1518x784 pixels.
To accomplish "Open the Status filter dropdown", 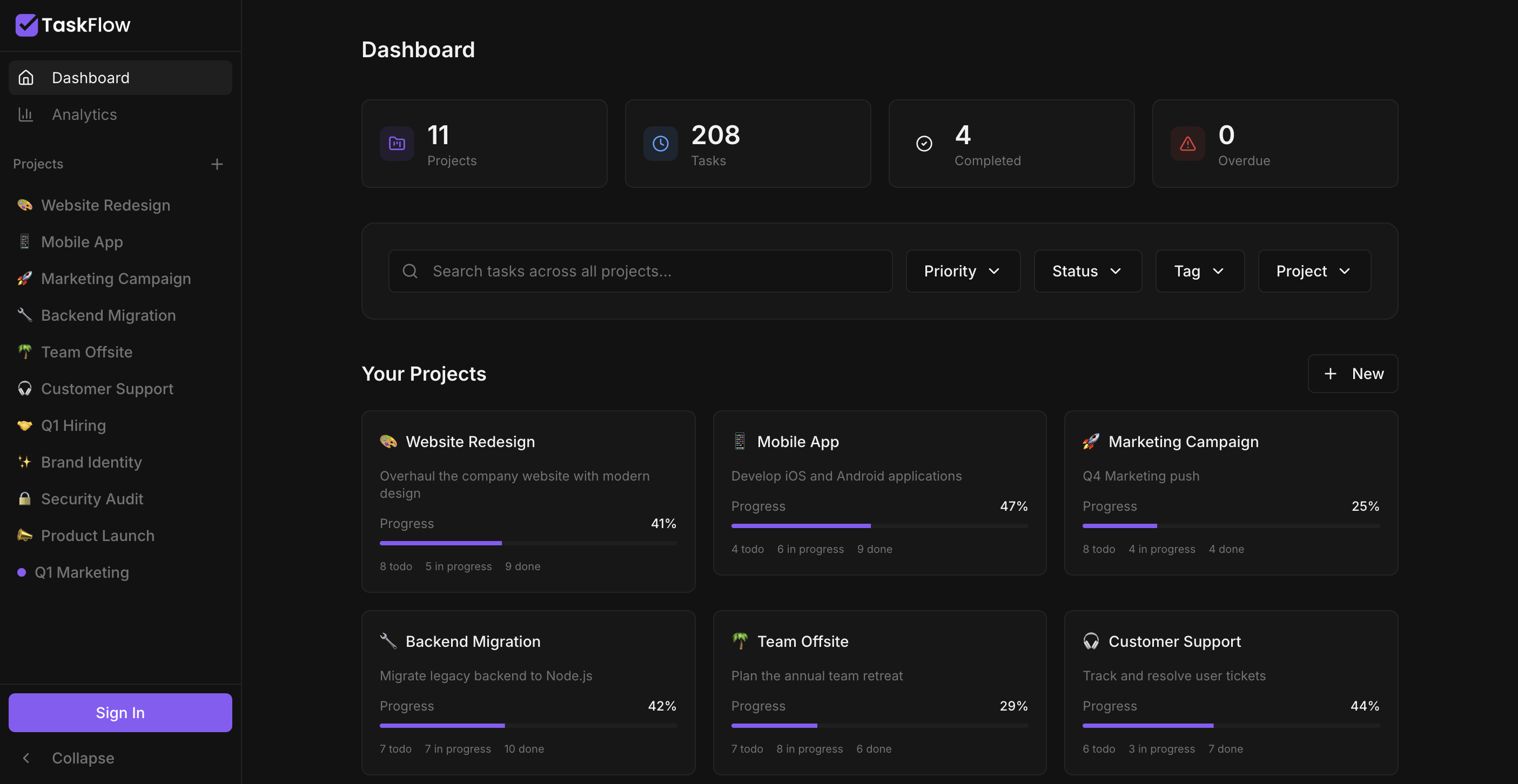I will click(1088, 271).
